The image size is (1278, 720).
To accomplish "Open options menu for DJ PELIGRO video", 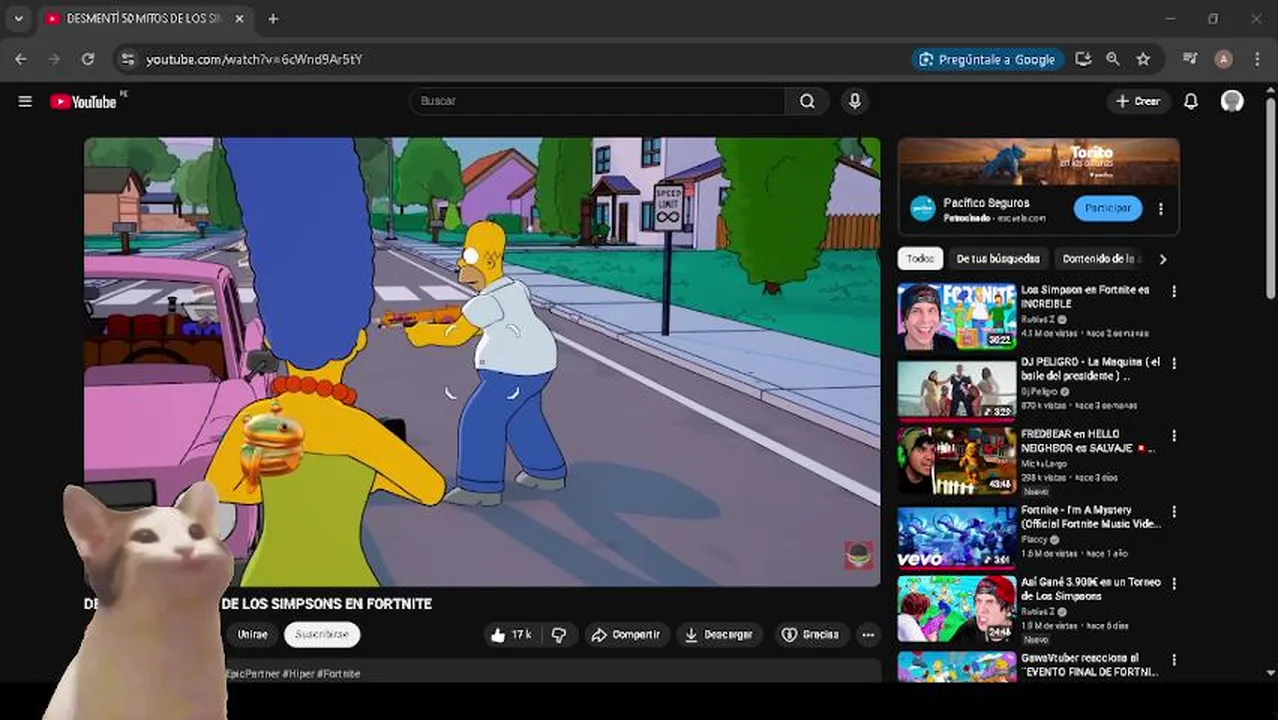I will [1174, 364].
